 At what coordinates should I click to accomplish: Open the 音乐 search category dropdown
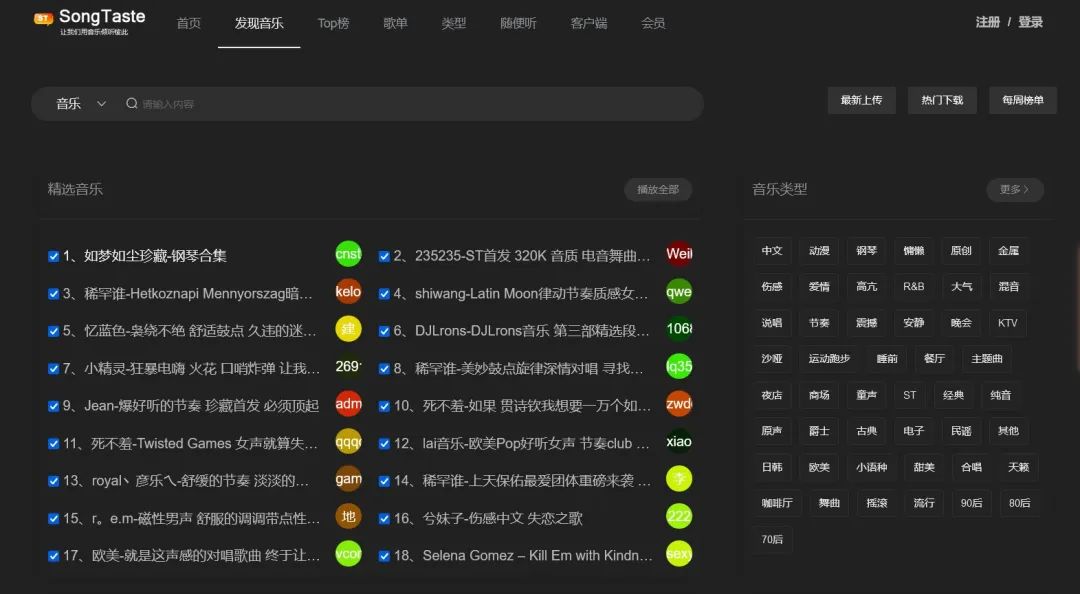(80, 102)
